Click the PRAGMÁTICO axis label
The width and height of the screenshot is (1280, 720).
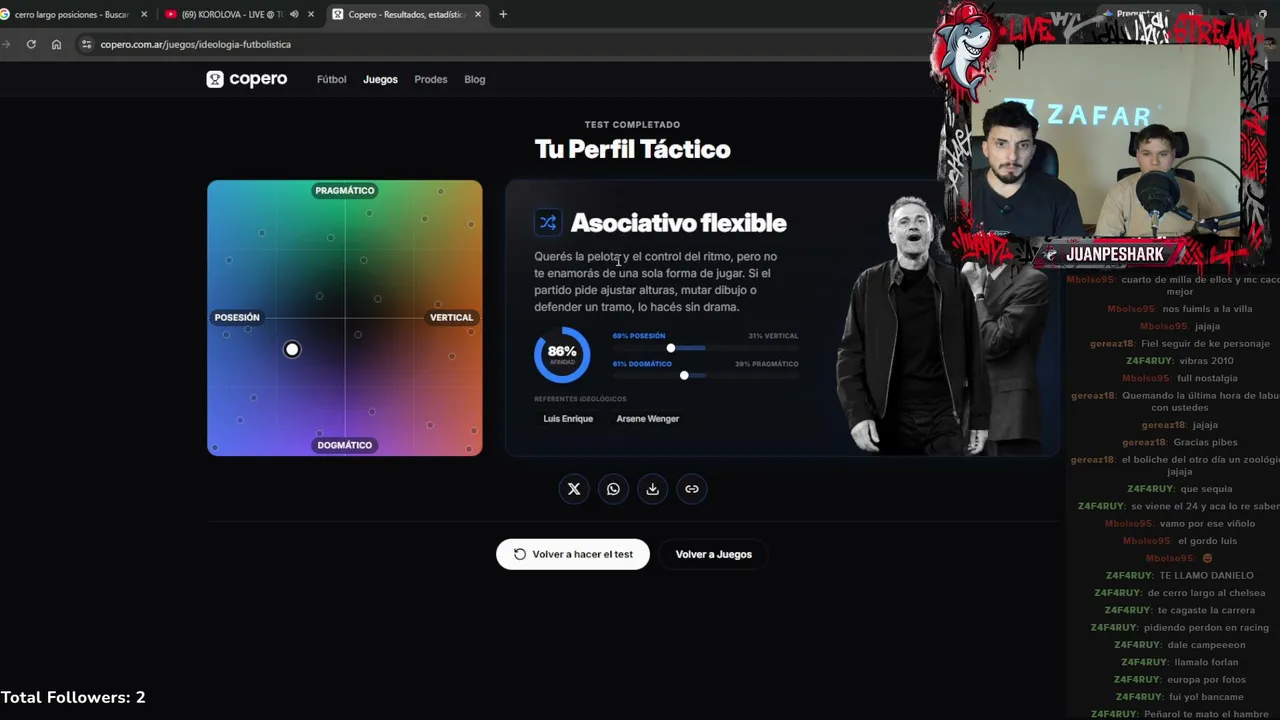coord(345,190)
